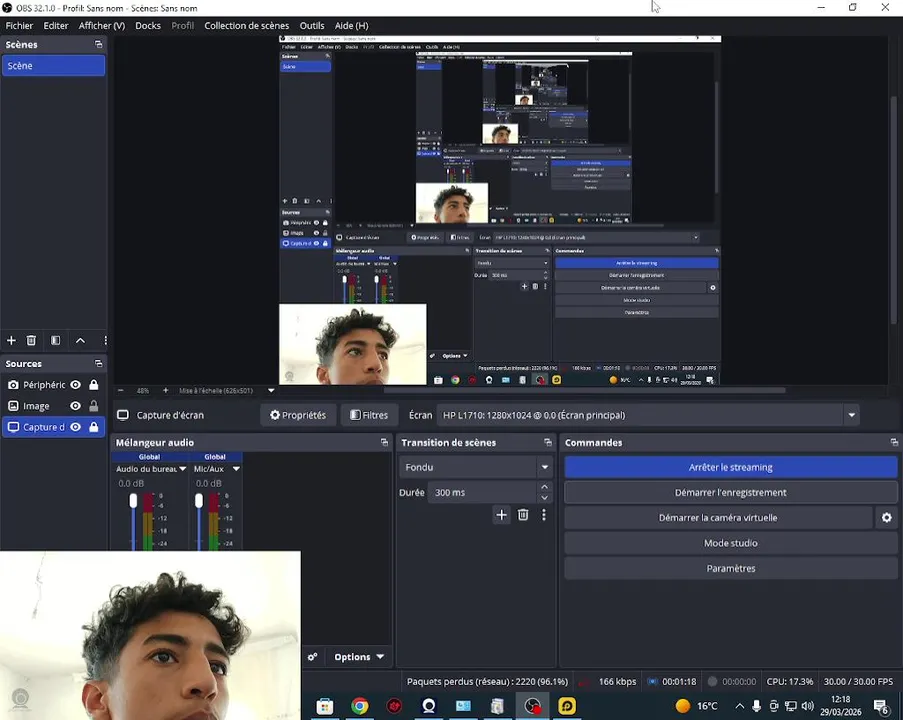This screenshot has width=903, height=720.
Task: Zoom out preview with minus button
Action: click(121, 391)
